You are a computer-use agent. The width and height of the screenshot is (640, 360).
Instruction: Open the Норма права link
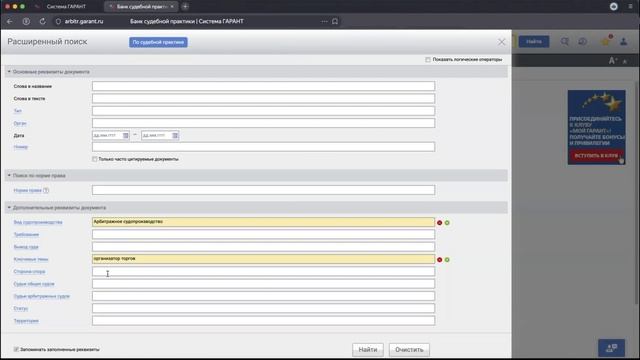[28, 190]
